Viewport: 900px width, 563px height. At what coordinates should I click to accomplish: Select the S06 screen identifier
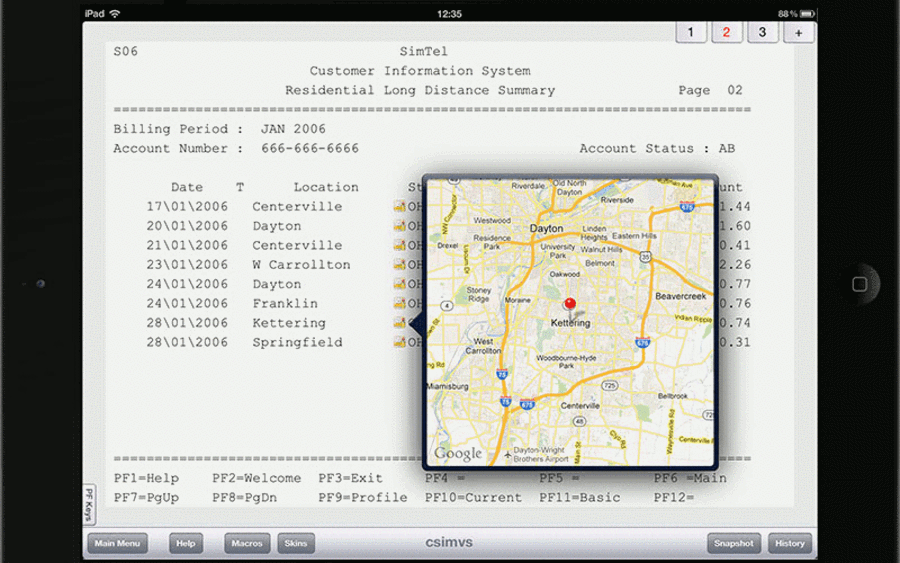coord(126,52)
